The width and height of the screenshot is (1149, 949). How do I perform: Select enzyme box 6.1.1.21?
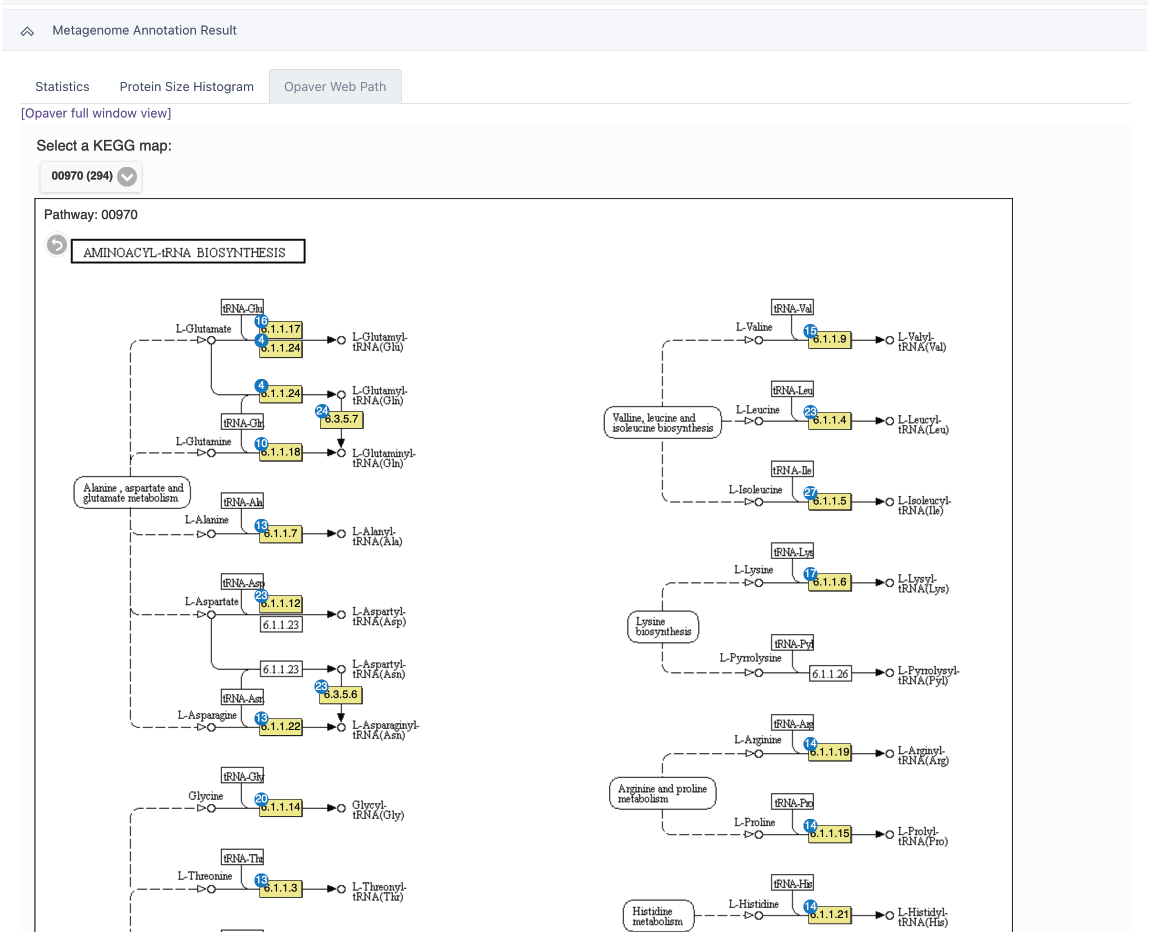[x=830, y=915]
